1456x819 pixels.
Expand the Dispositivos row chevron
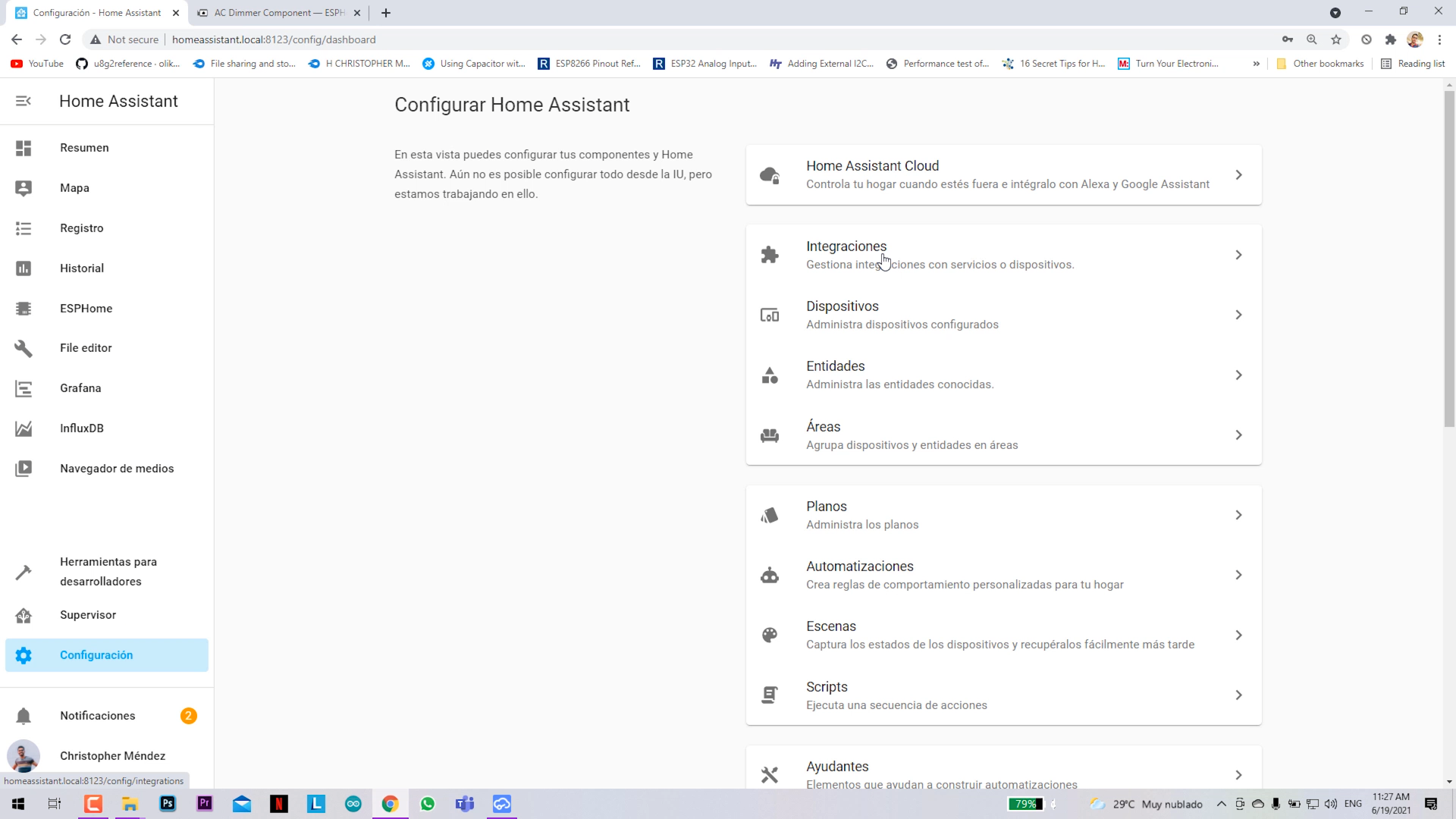1238,315
